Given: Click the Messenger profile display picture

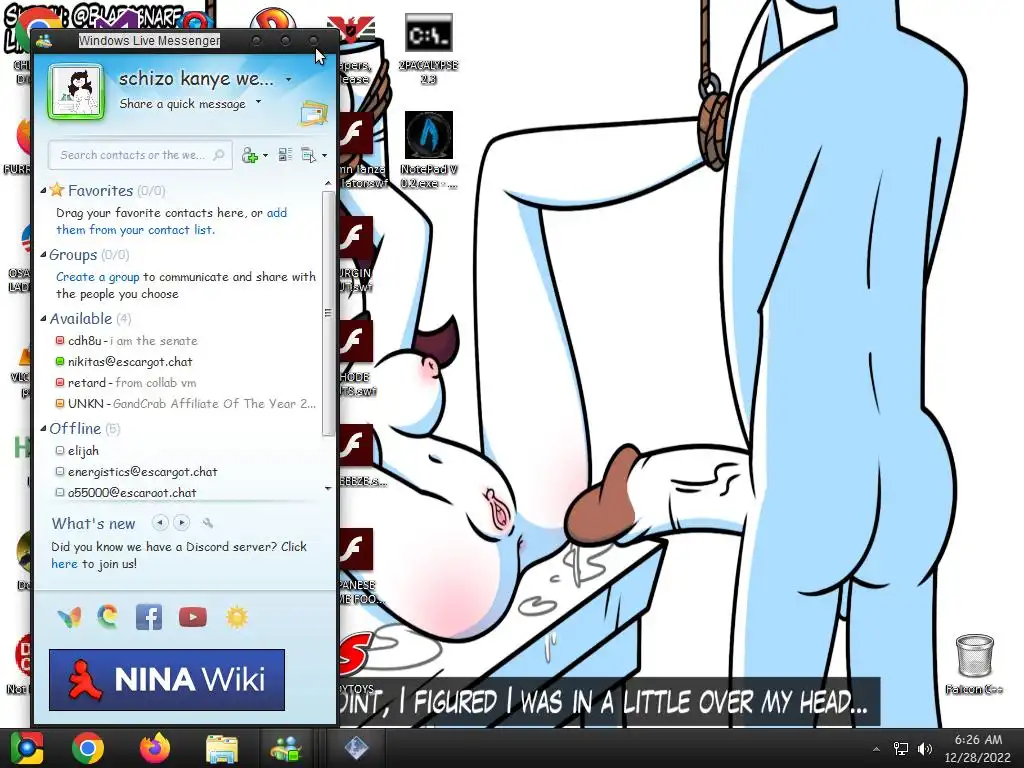Looking at the screenshot, I should click(76, 92).
